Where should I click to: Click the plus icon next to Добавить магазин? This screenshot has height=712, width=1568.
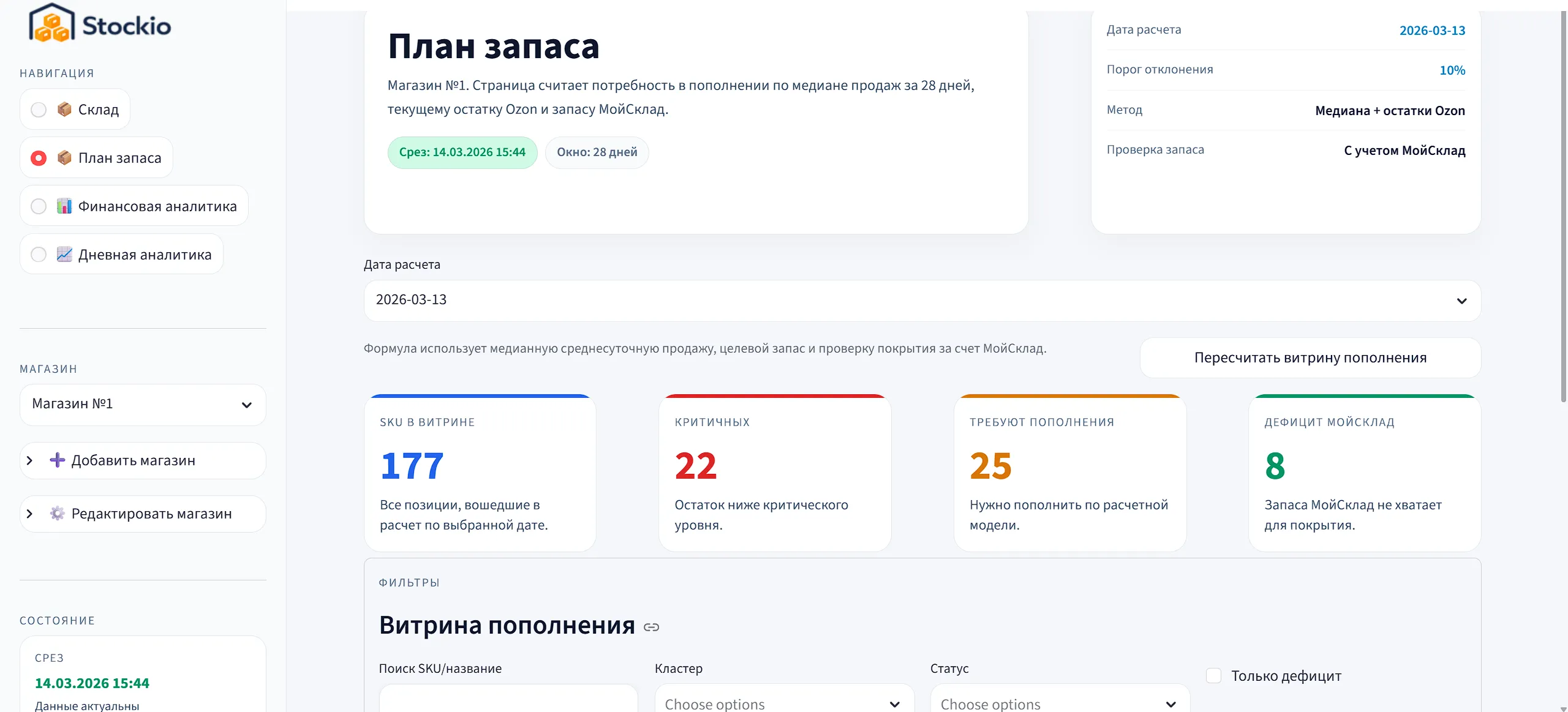pos(57,460)
